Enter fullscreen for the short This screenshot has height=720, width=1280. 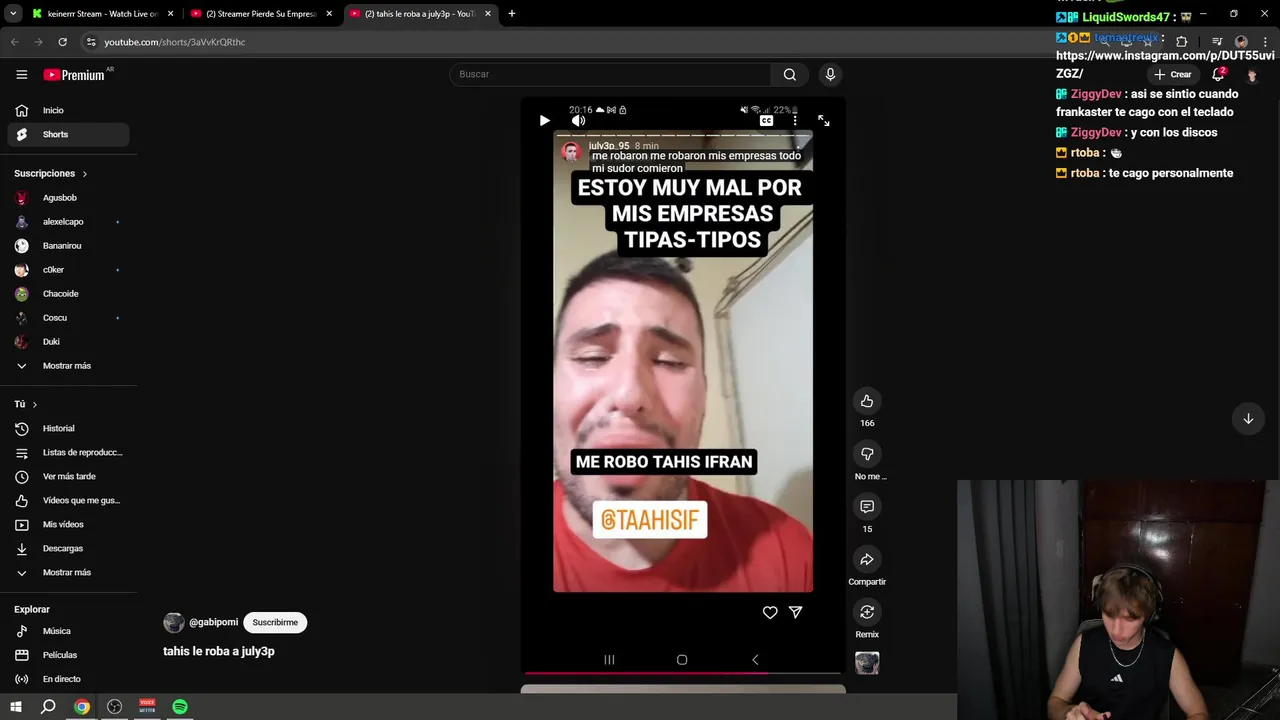(x=824, y=120)
